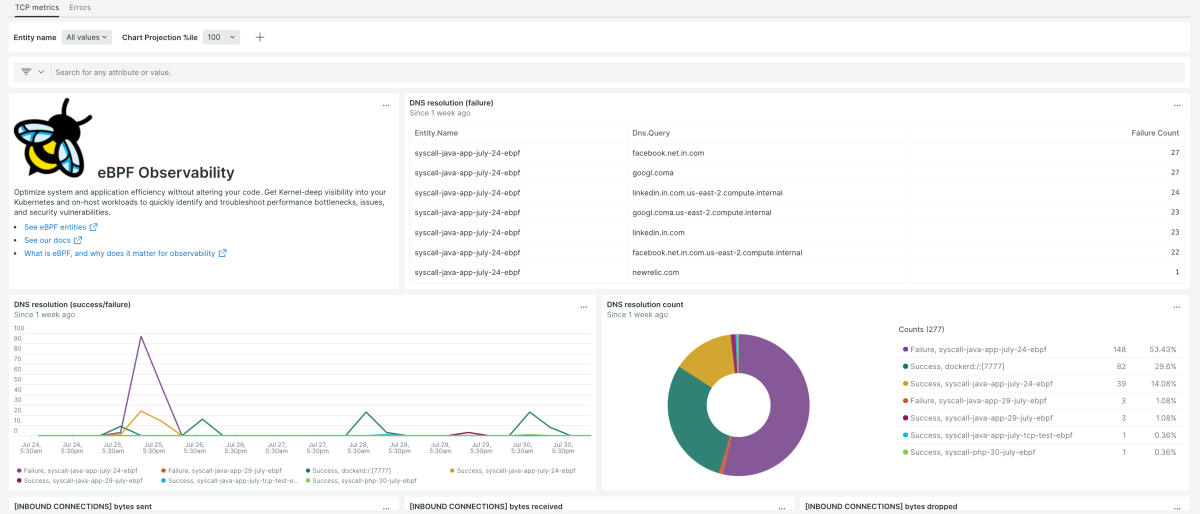Select the 'linkedin.in.com' query cell

(x=659, y=233)
